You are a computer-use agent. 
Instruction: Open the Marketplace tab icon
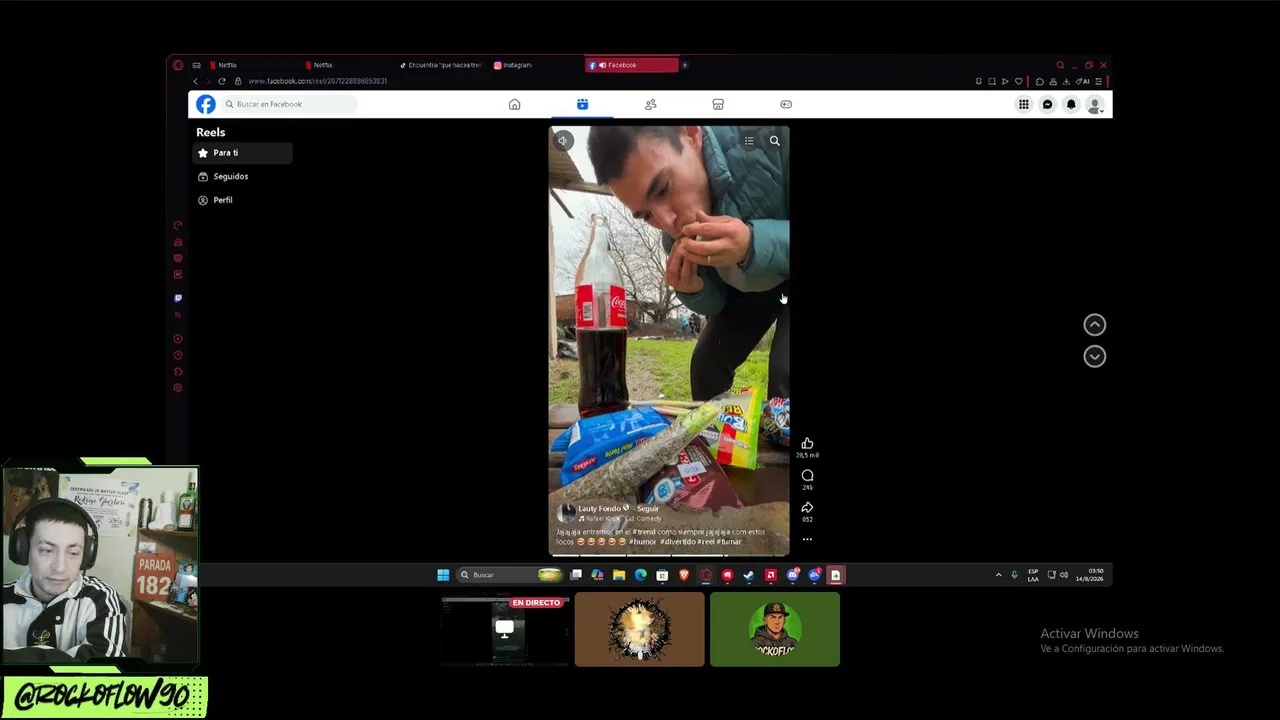click(718, 104)
